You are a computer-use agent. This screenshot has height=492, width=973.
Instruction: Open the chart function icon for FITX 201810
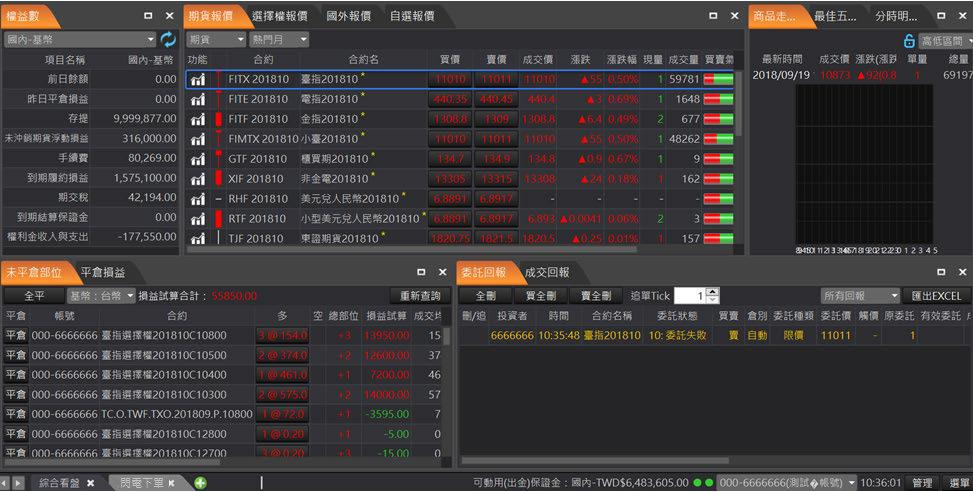pyautogui.click(x=198, y=78)
